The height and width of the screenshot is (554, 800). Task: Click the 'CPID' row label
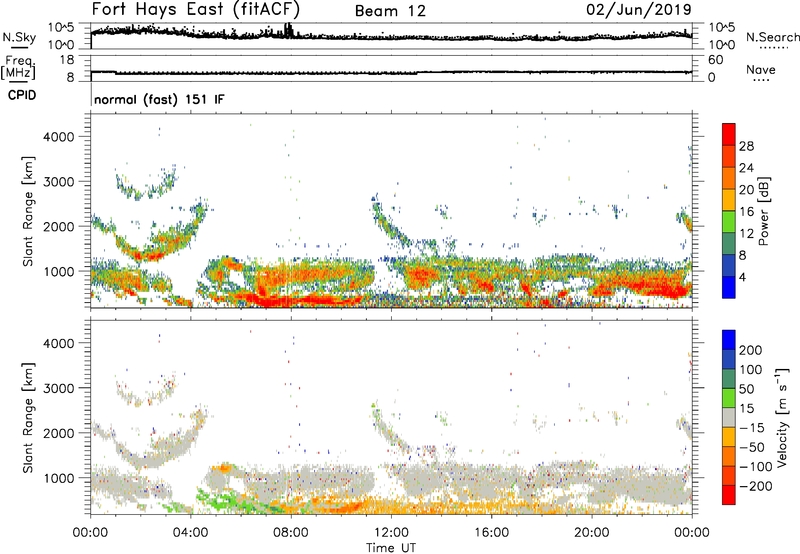tap(22, 95)
